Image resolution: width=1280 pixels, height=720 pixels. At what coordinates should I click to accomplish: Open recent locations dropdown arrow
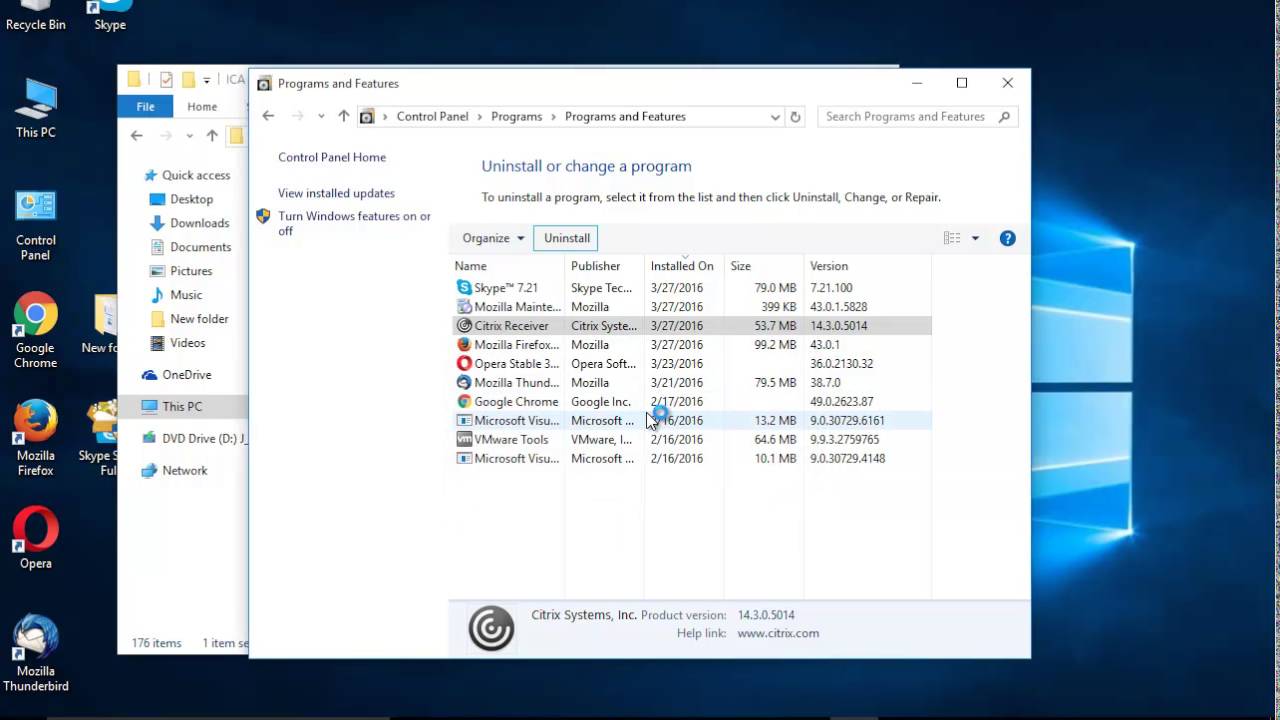tap(321, 116)
